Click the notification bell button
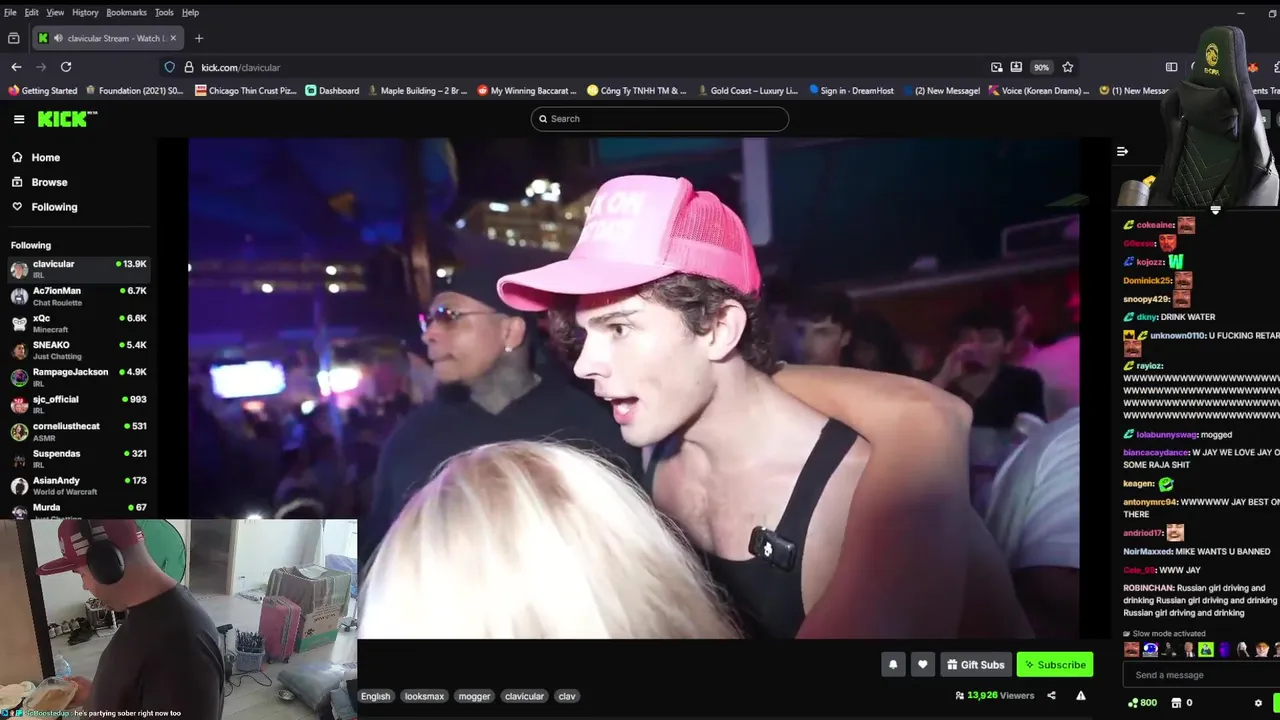This screenshot has width=1280, height=720. tap(893, 664)
